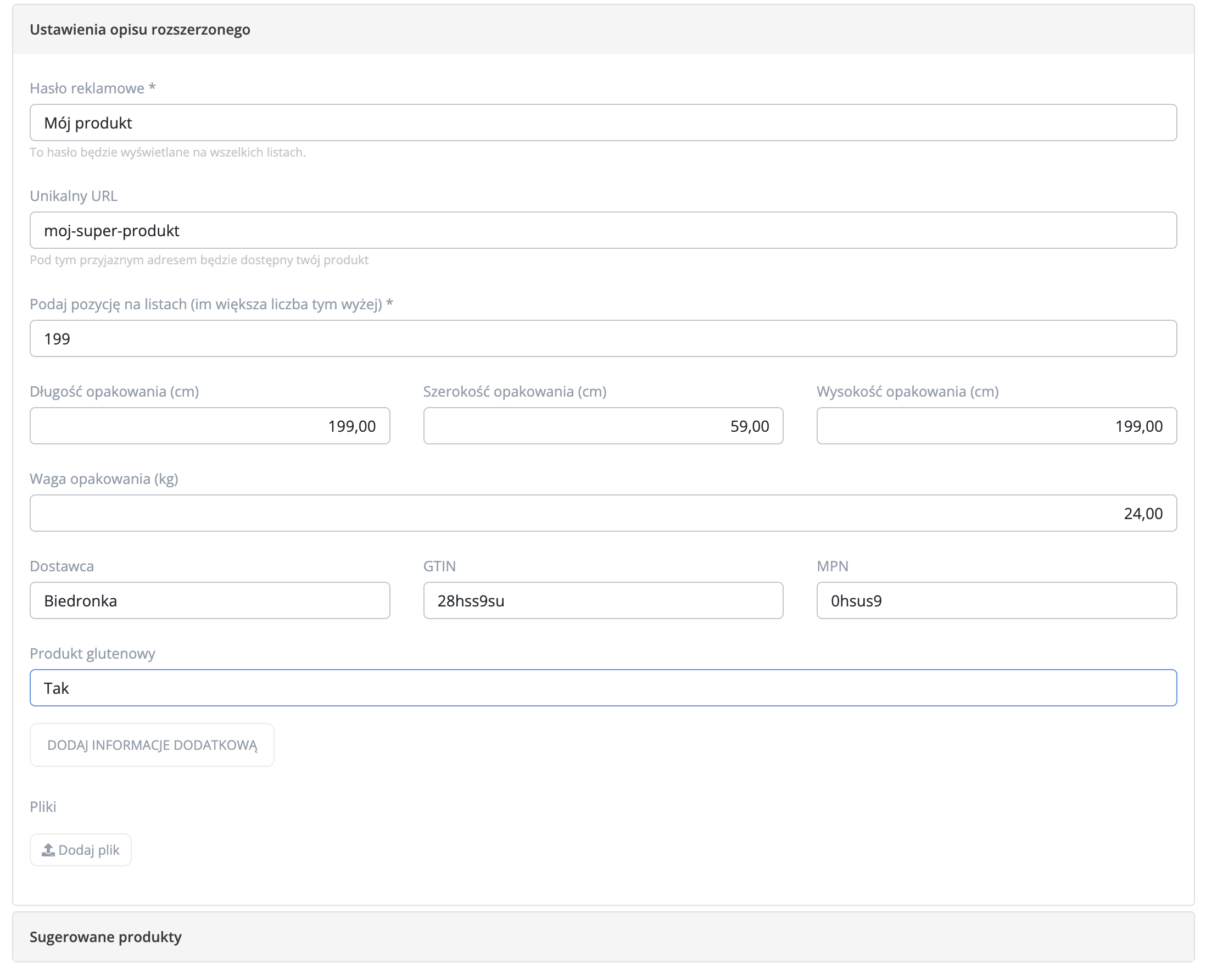This screenshot has width=1206, height=980.
Task: Click the Pliki section label
Action: click(43, 807)
